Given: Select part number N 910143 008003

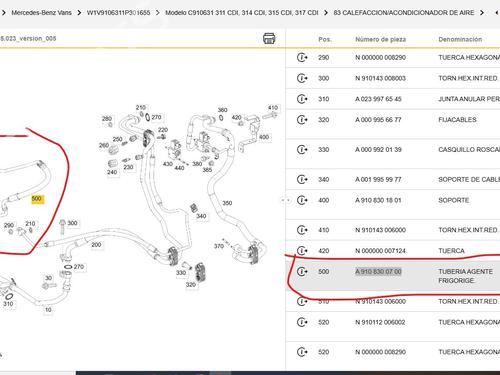Looking at the screenshot, I should pyautogui.click(x=380, y=78).
